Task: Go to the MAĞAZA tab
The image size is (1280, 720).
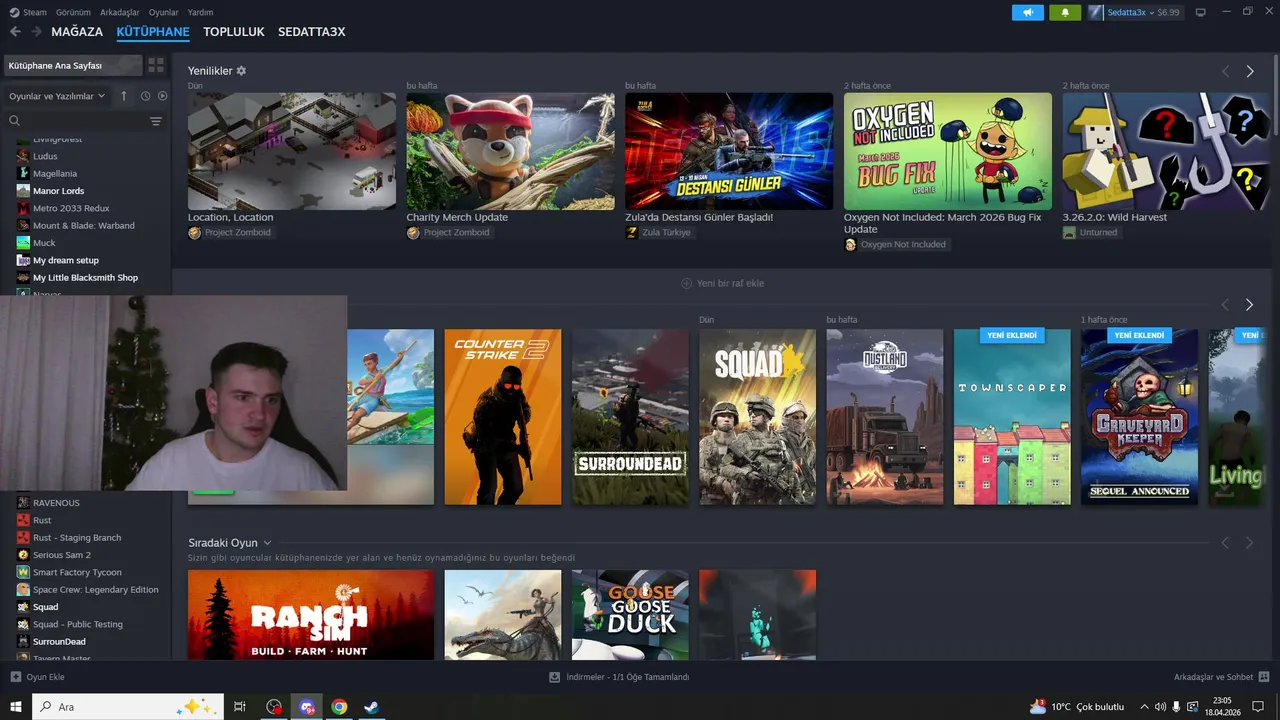Action: [77, 32]
